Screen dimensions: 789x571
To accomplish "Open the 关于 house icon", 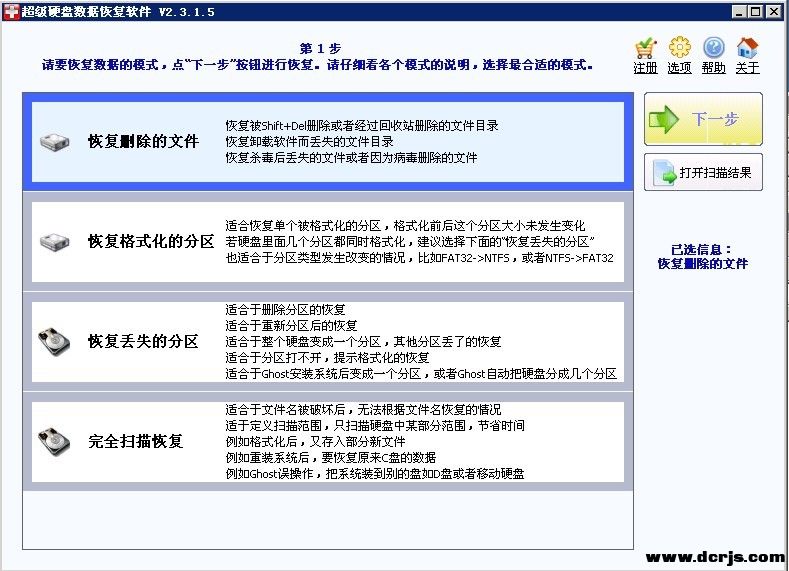I will (747, 47).
